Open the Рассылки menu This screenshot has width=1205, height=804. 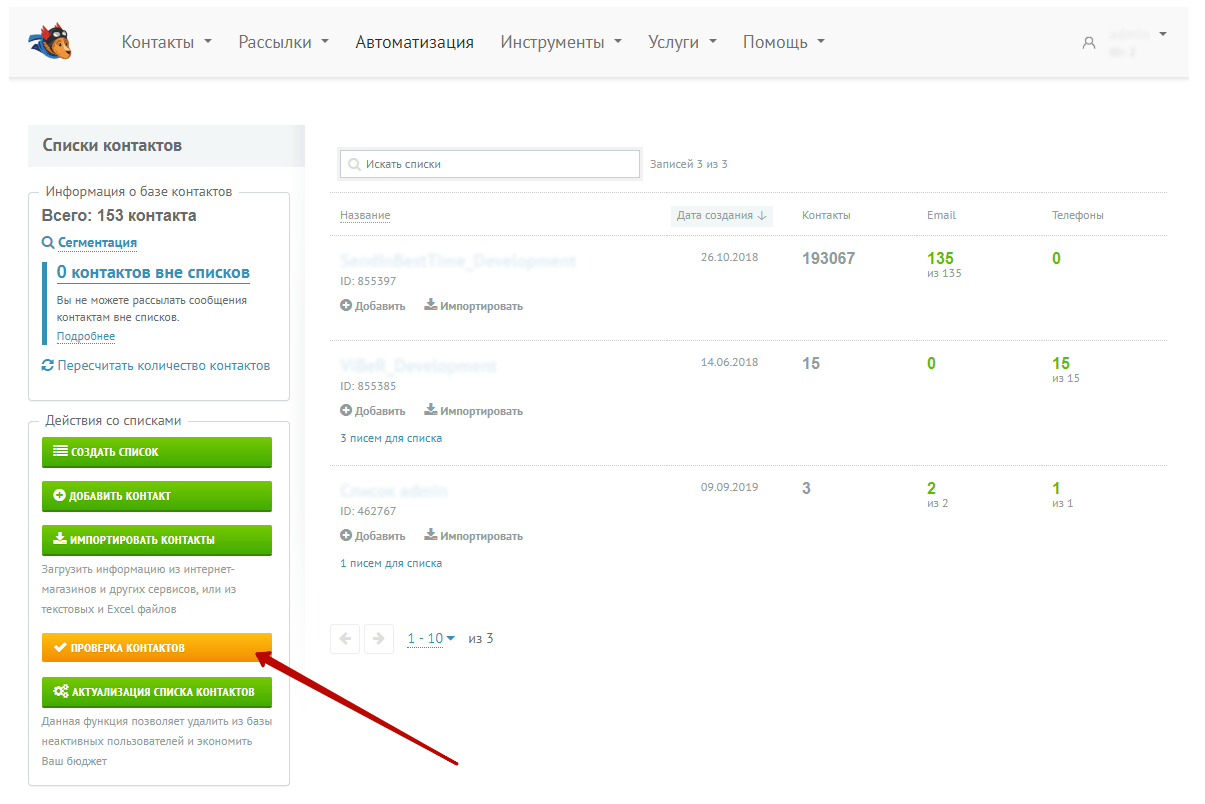tap(284, 42)
